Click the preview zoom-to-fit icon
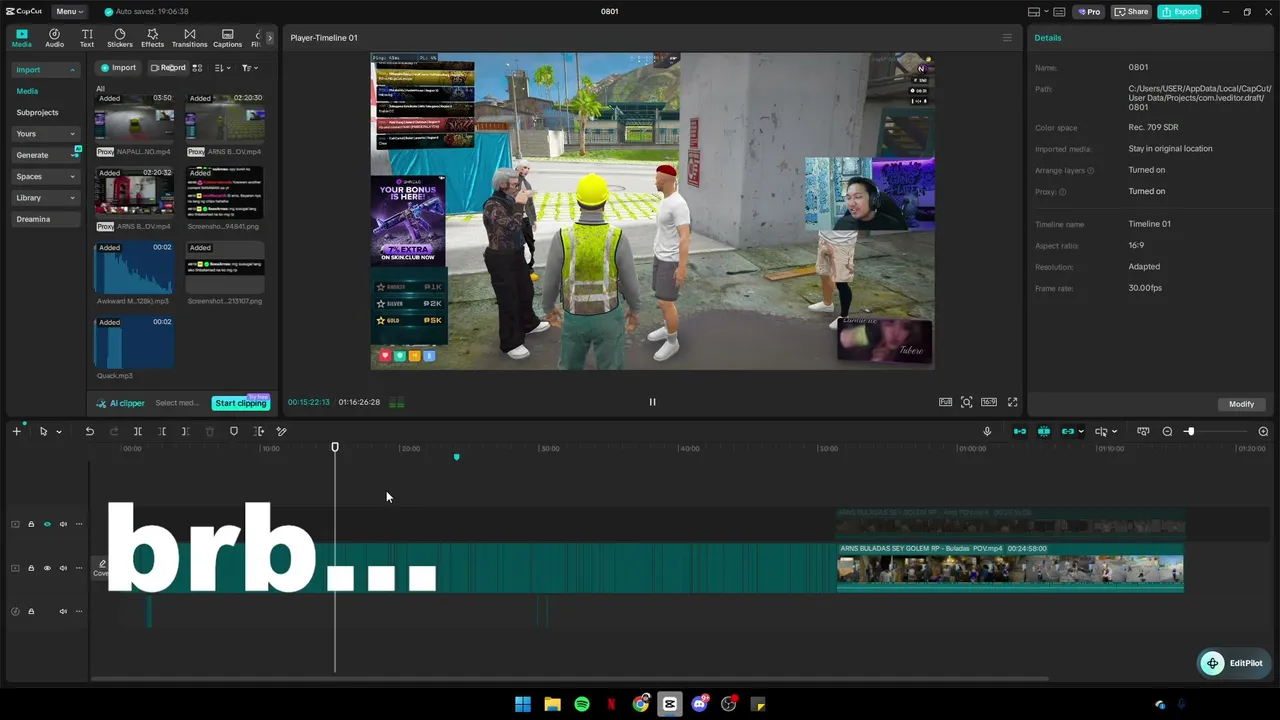The height and width of the screenshot is (720, 1280). pyautogui.click(x=967, y=402)
